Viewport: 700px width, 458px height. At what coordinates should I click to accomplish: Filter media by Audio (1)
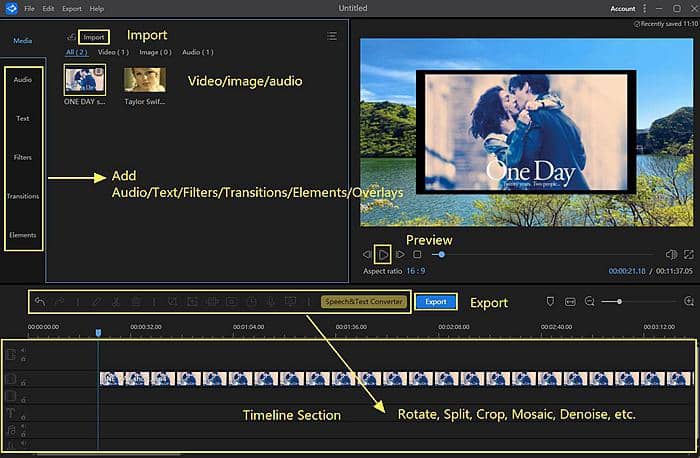tap(198, 52)
